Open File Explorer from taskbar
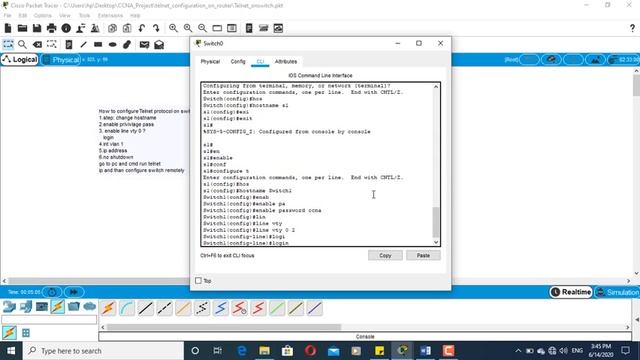This screenshot has width=640, height=360. [x=264, y=351]
